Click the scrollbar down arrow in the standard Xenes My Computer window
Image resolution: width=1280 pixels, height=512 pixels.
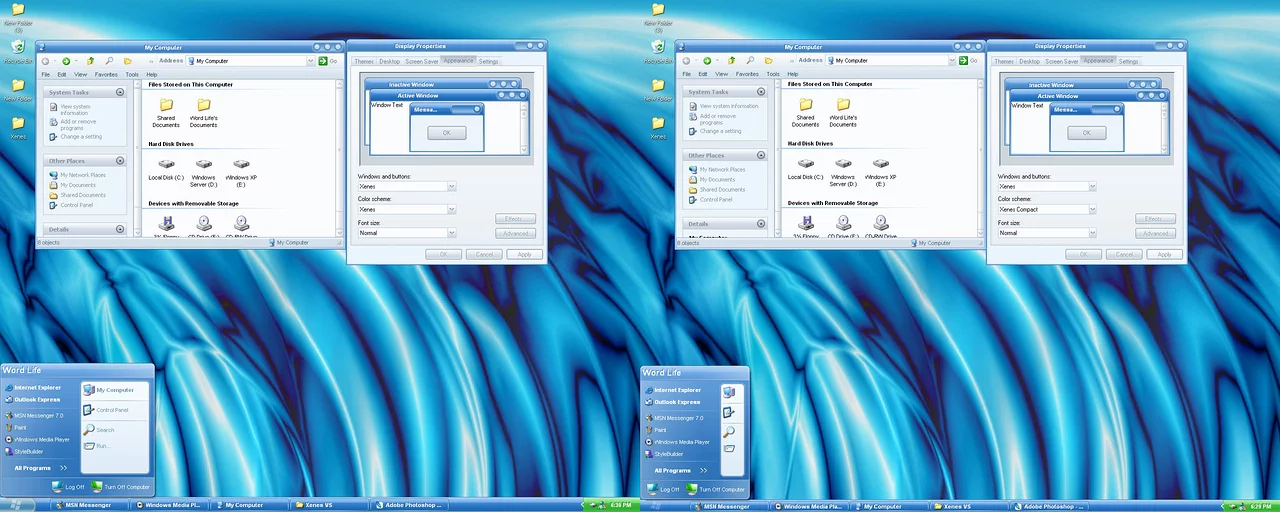point(340,231)
